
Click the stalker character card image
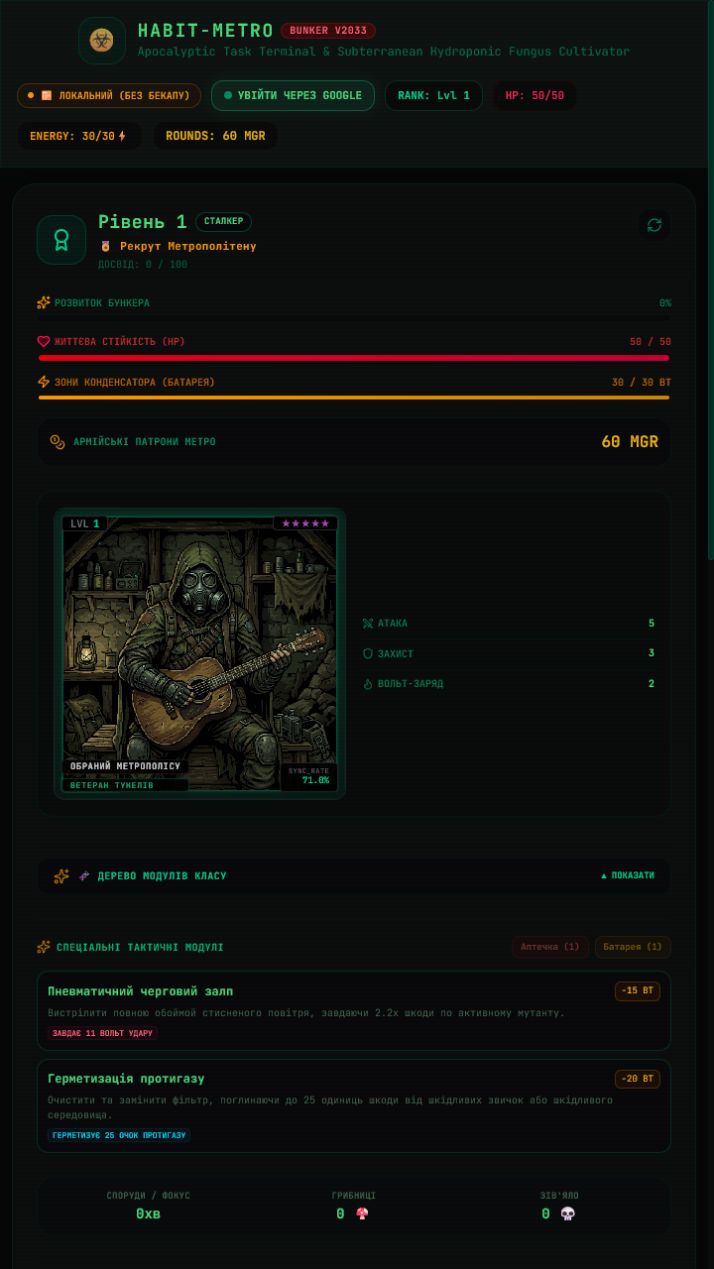point(200,654)
